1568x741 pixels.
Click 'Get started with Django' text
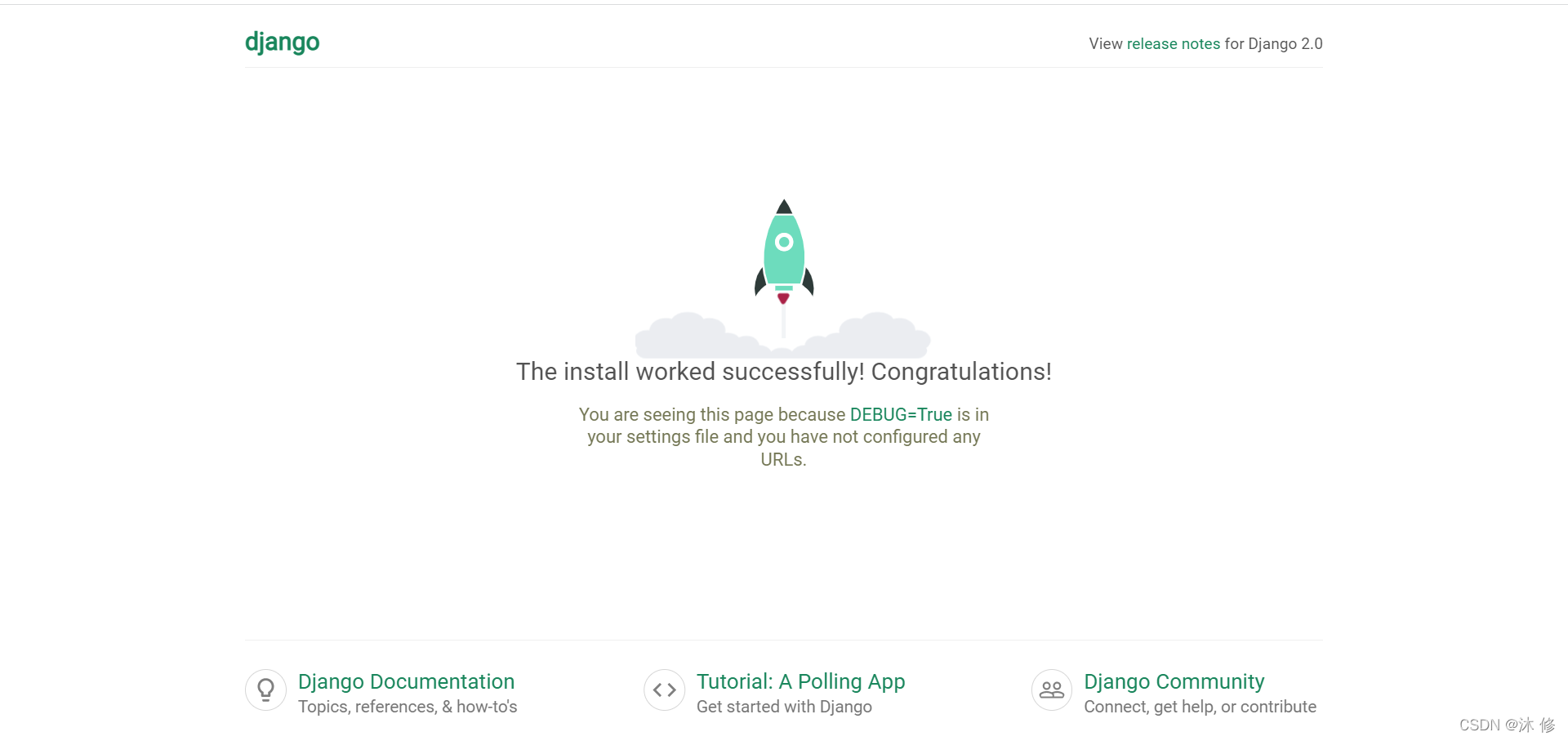784,707
